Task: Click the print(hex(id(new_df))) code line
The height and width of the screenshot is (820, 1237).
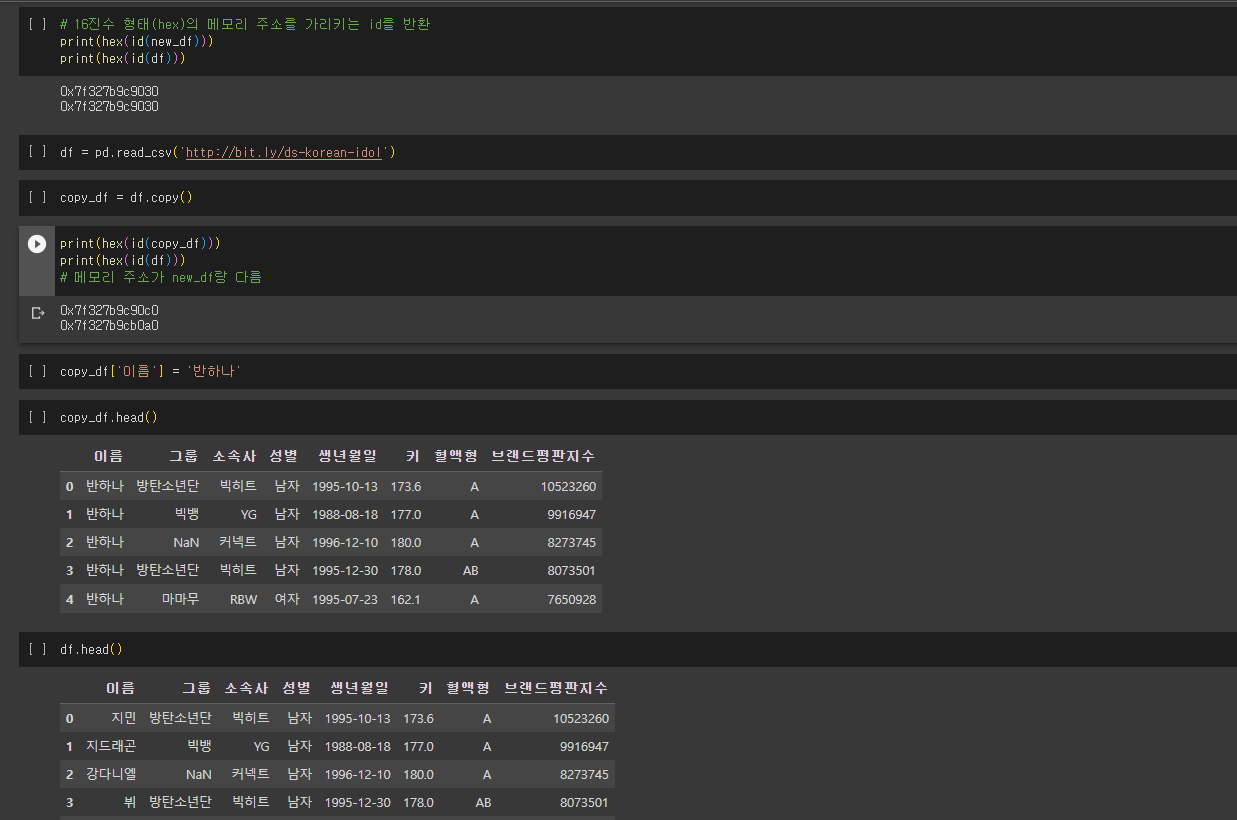Action: click(x=137, y=42)
